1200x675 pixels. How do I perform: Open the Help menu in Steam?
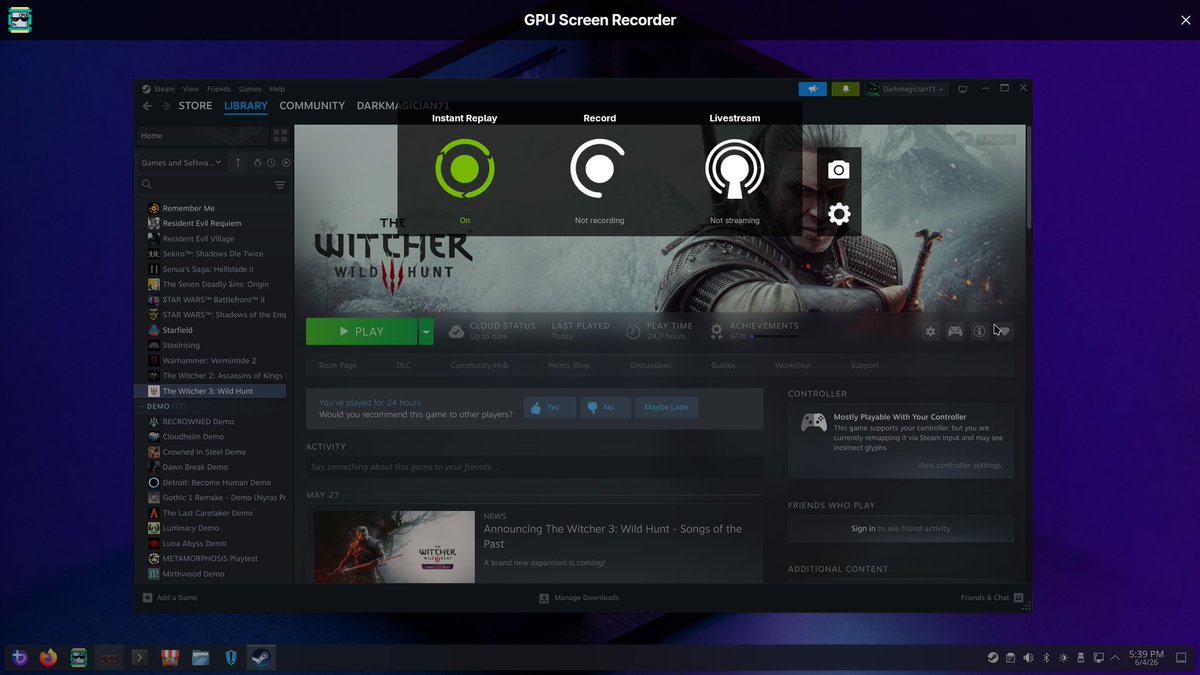pyautogui.click(x=277, y=89)
